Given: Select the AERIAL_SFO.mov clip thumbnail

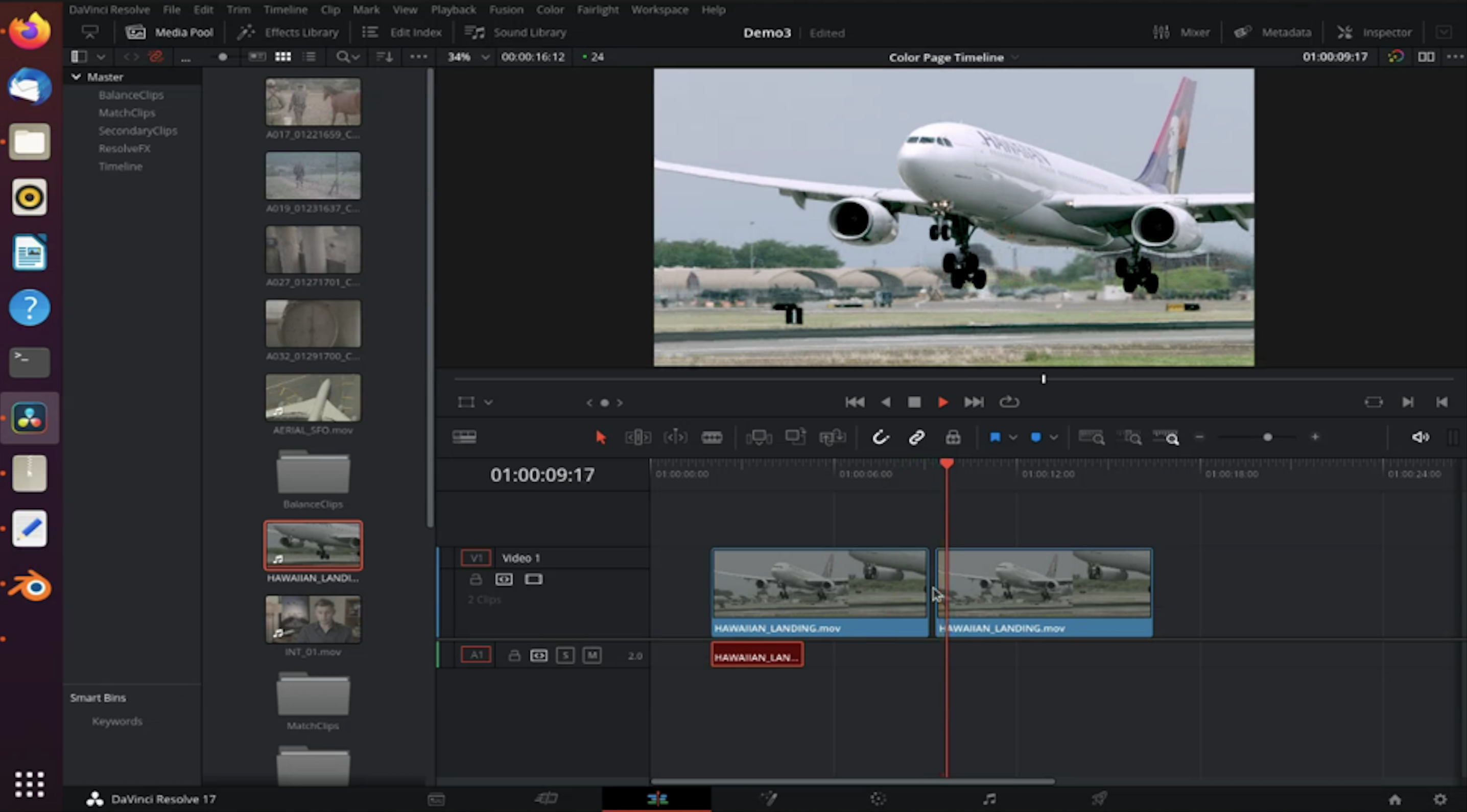Looking at the screenshot, I should [x=313, y=397].
